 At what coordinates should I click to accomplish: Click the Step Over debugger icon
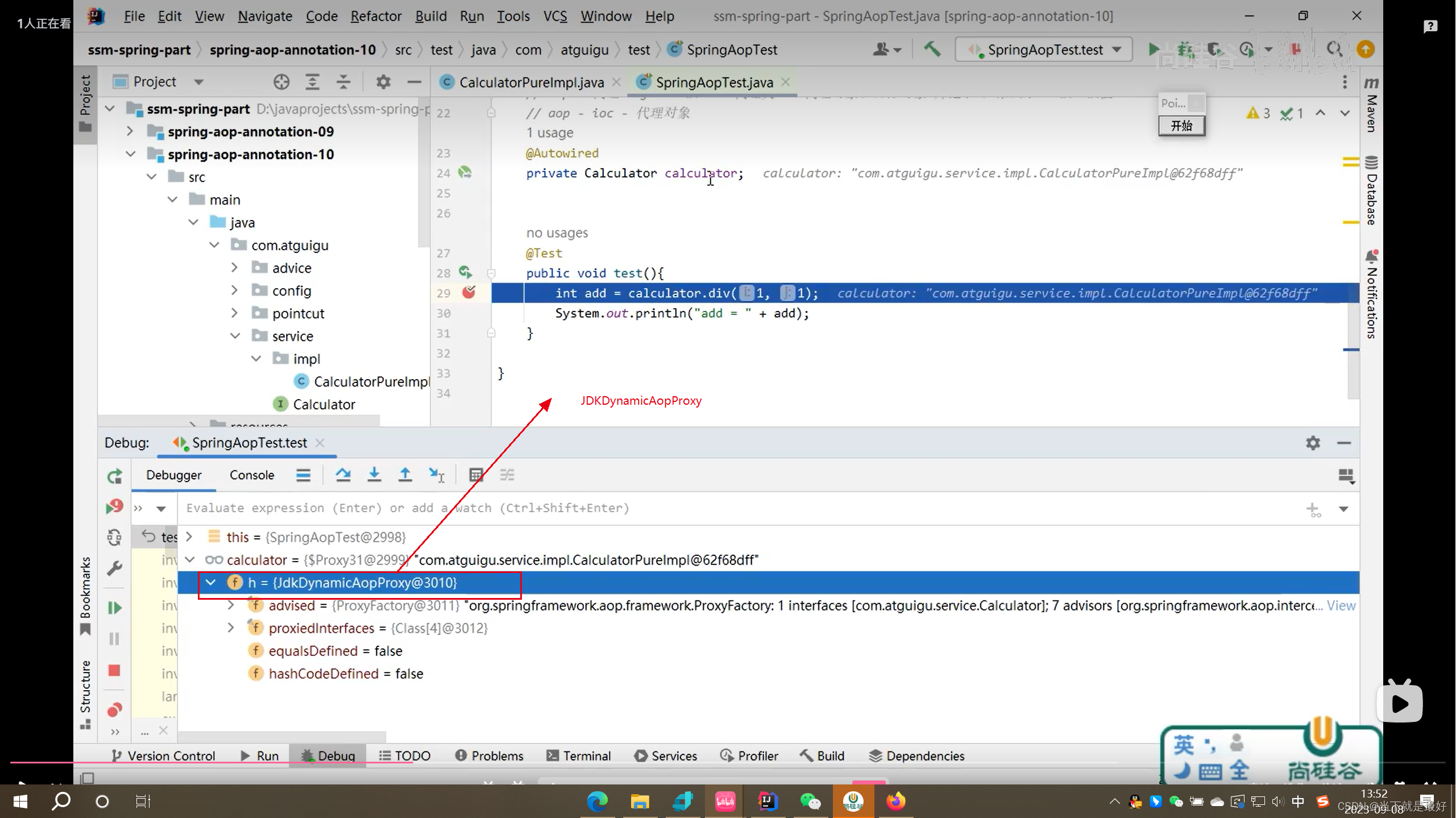pyautogui.click(x=343, y=475)
